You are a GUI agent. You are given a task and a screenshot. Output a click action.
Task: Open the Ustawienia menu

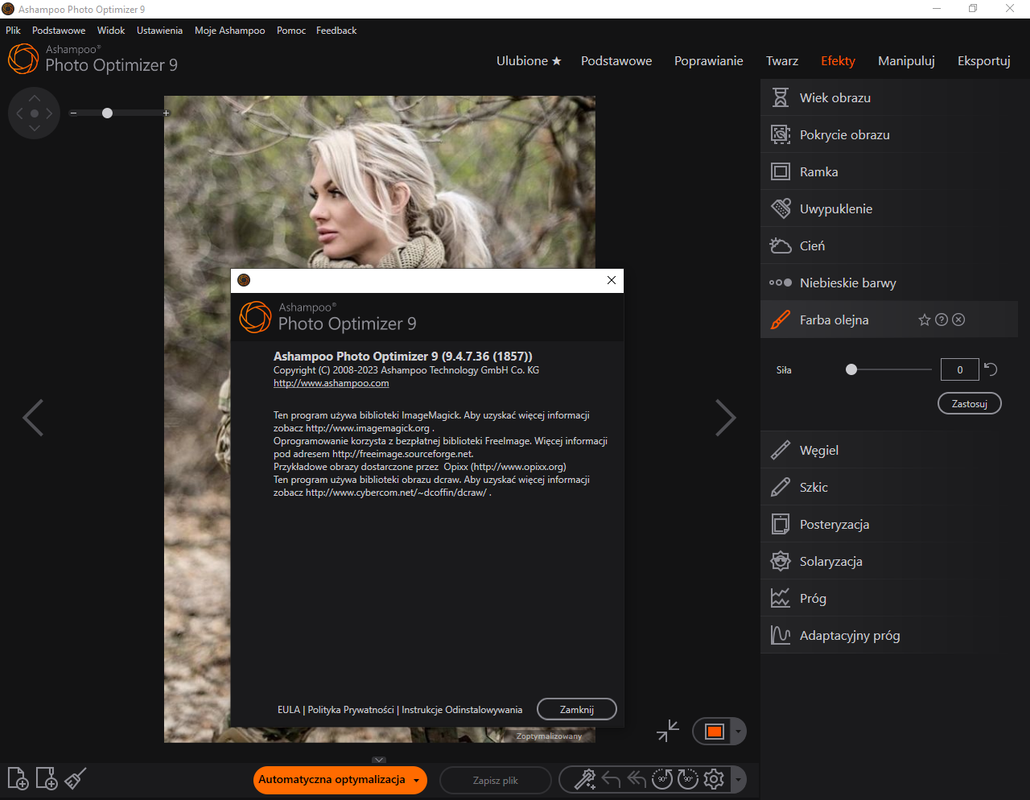pyautogui.click(x=160, y=30)
